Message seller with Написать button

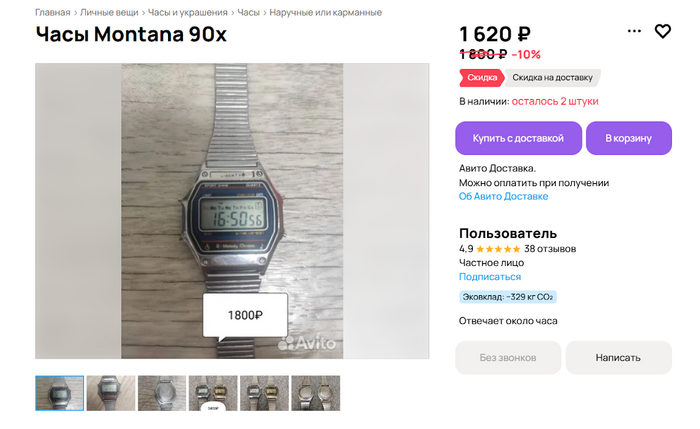tap(618, 358)
